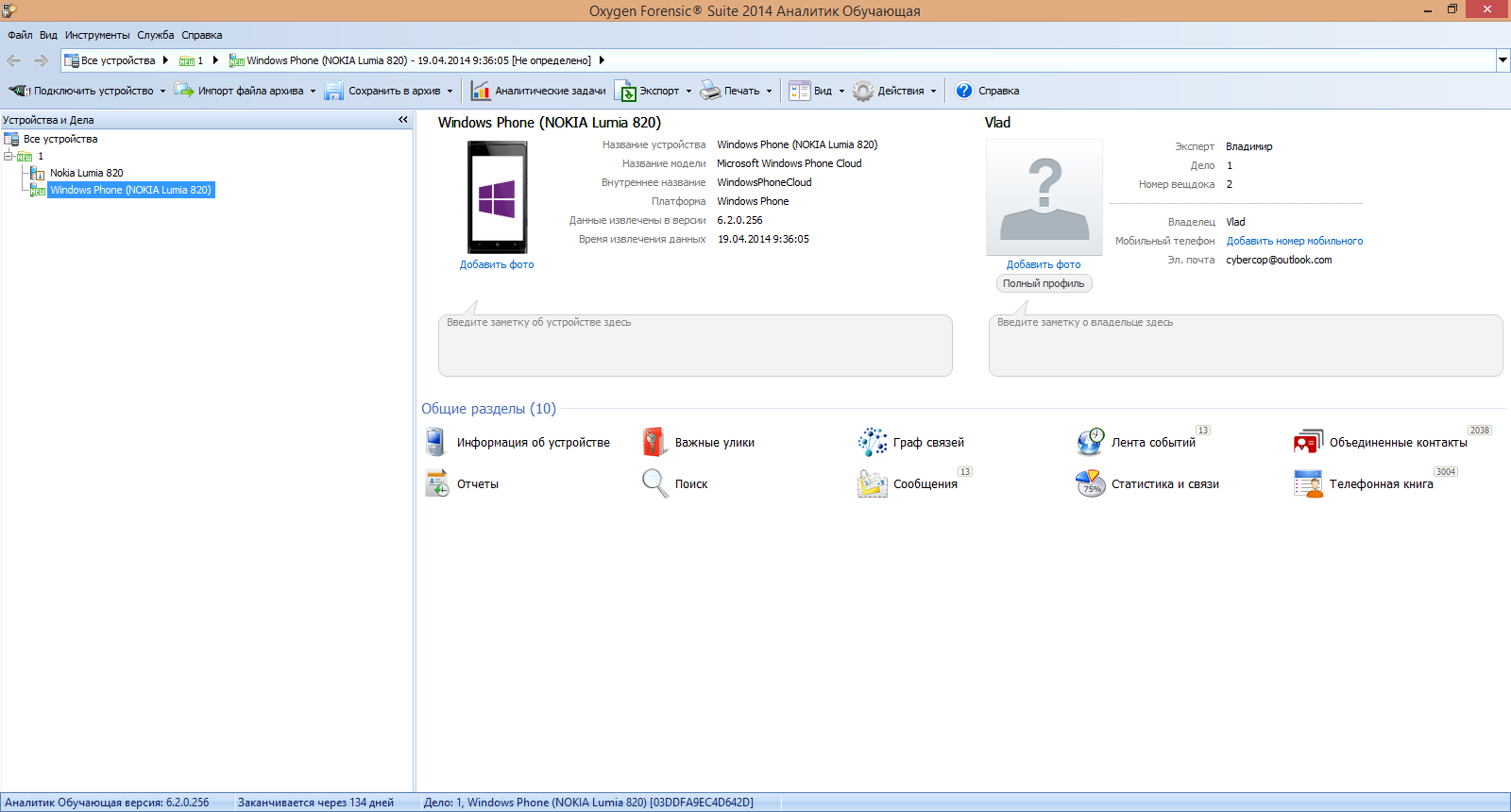Click the device note input field

point(695,346)
